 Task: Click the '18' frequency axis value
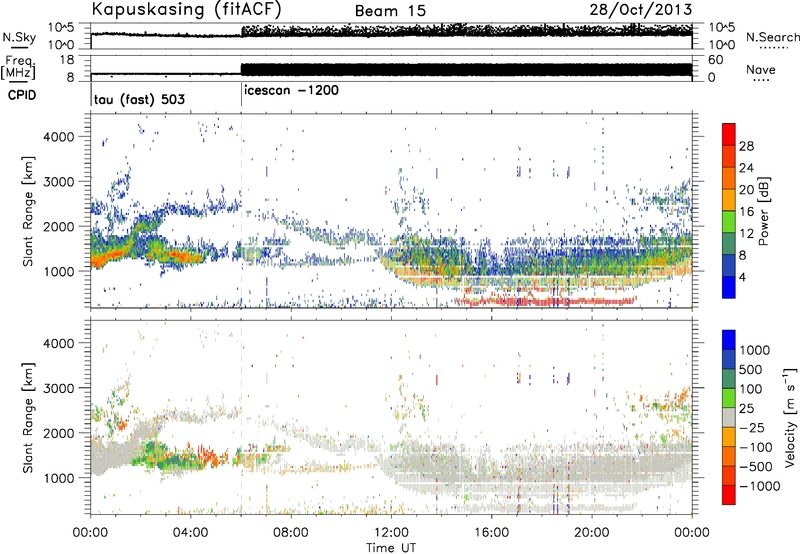coord(66,60)
